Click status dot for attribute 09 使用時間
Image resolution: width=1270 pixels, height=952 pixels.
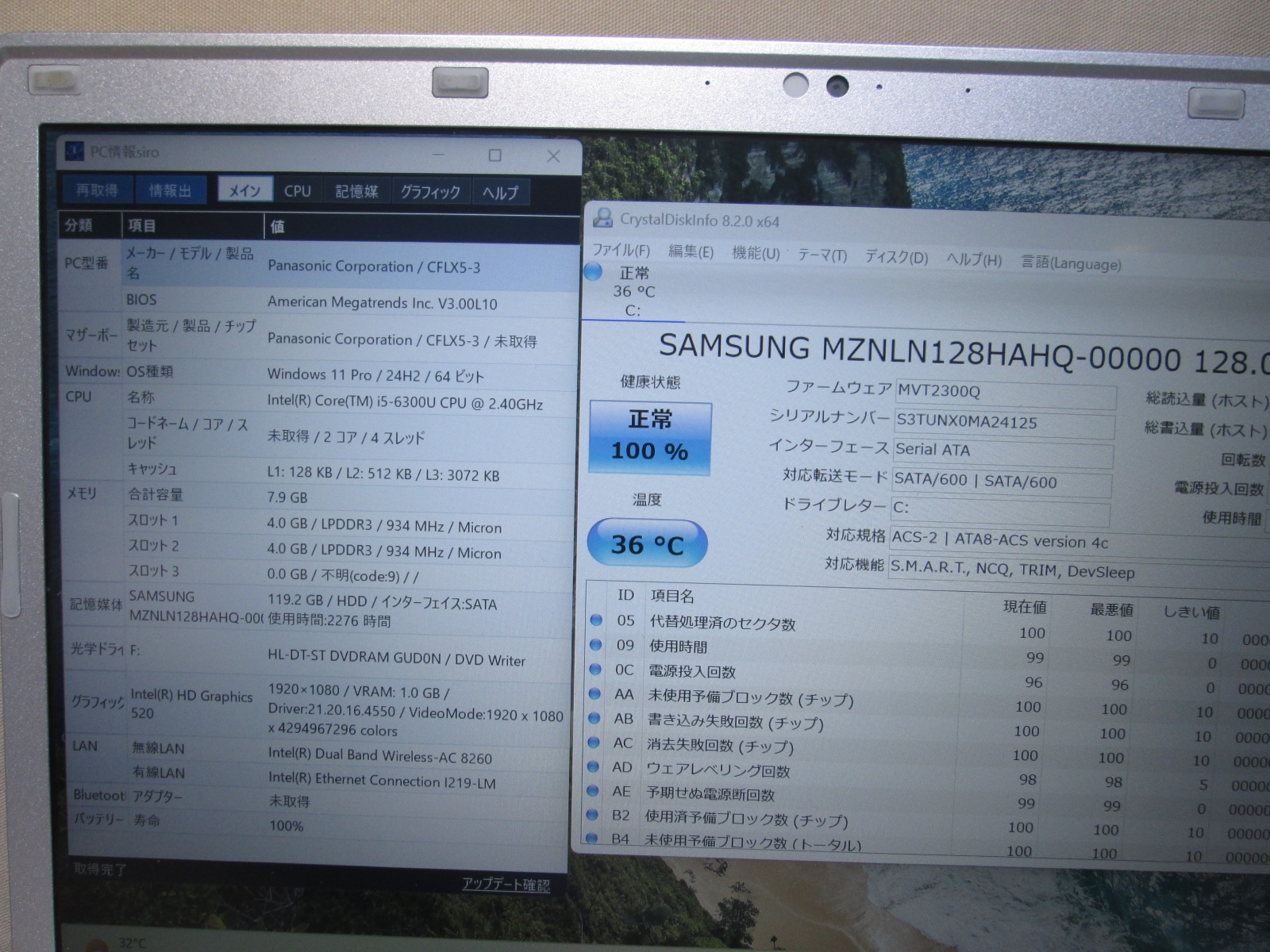point(595,645)
